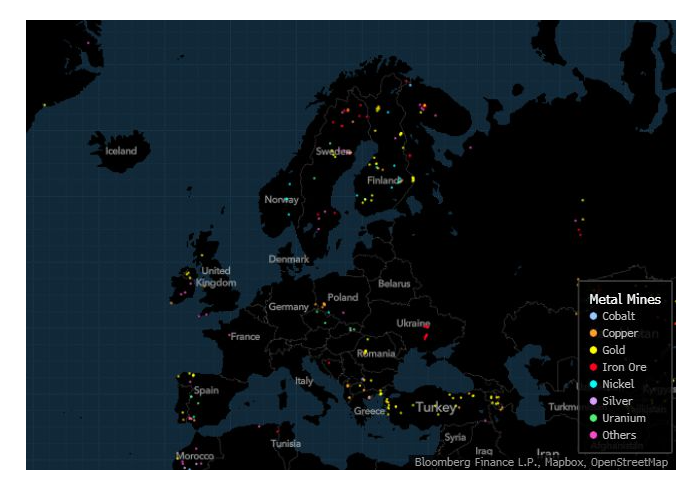Select the Spain label on map

pos(206,391)
